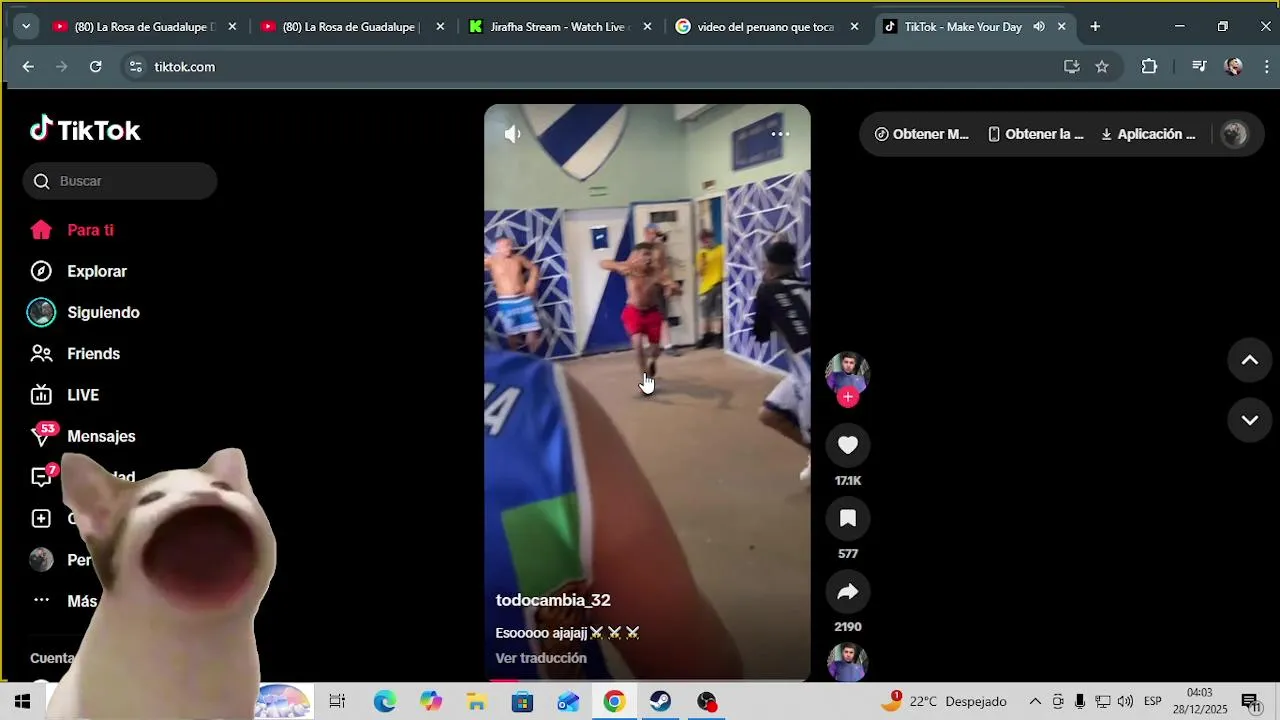Click the TikTok logo

85,130
